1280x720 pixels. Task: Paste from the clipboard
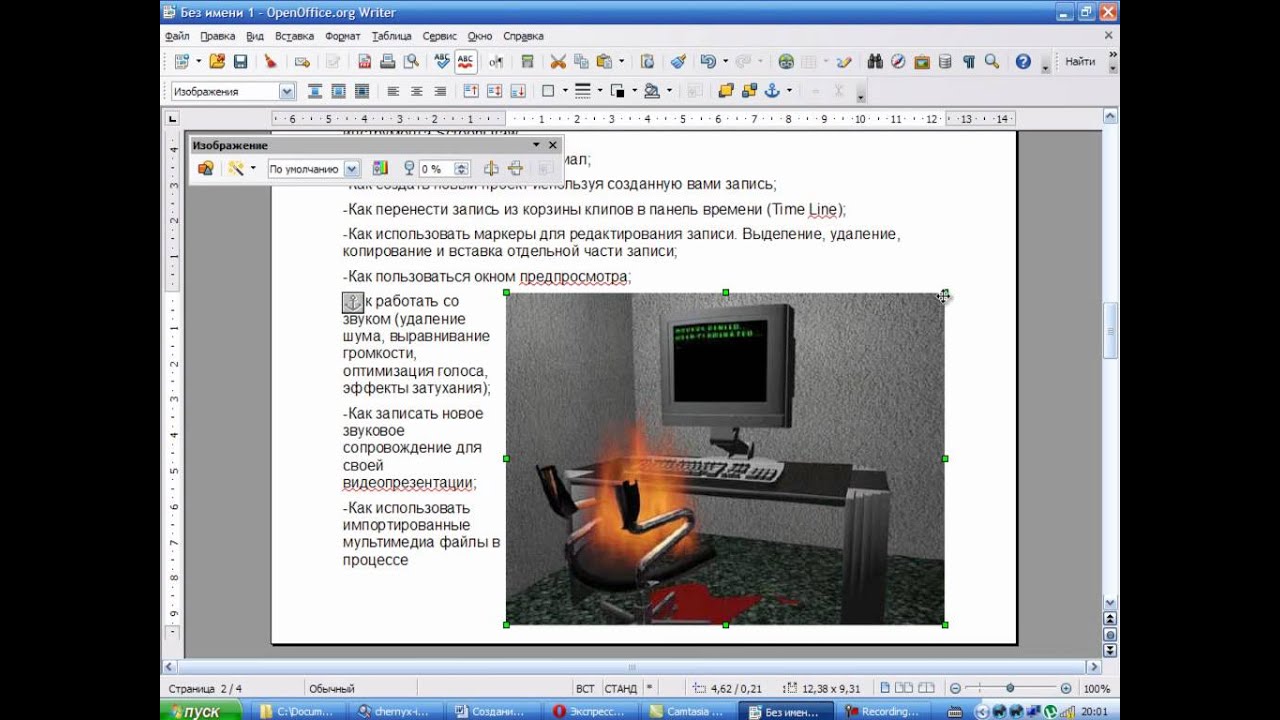click(x=605, y=62)
